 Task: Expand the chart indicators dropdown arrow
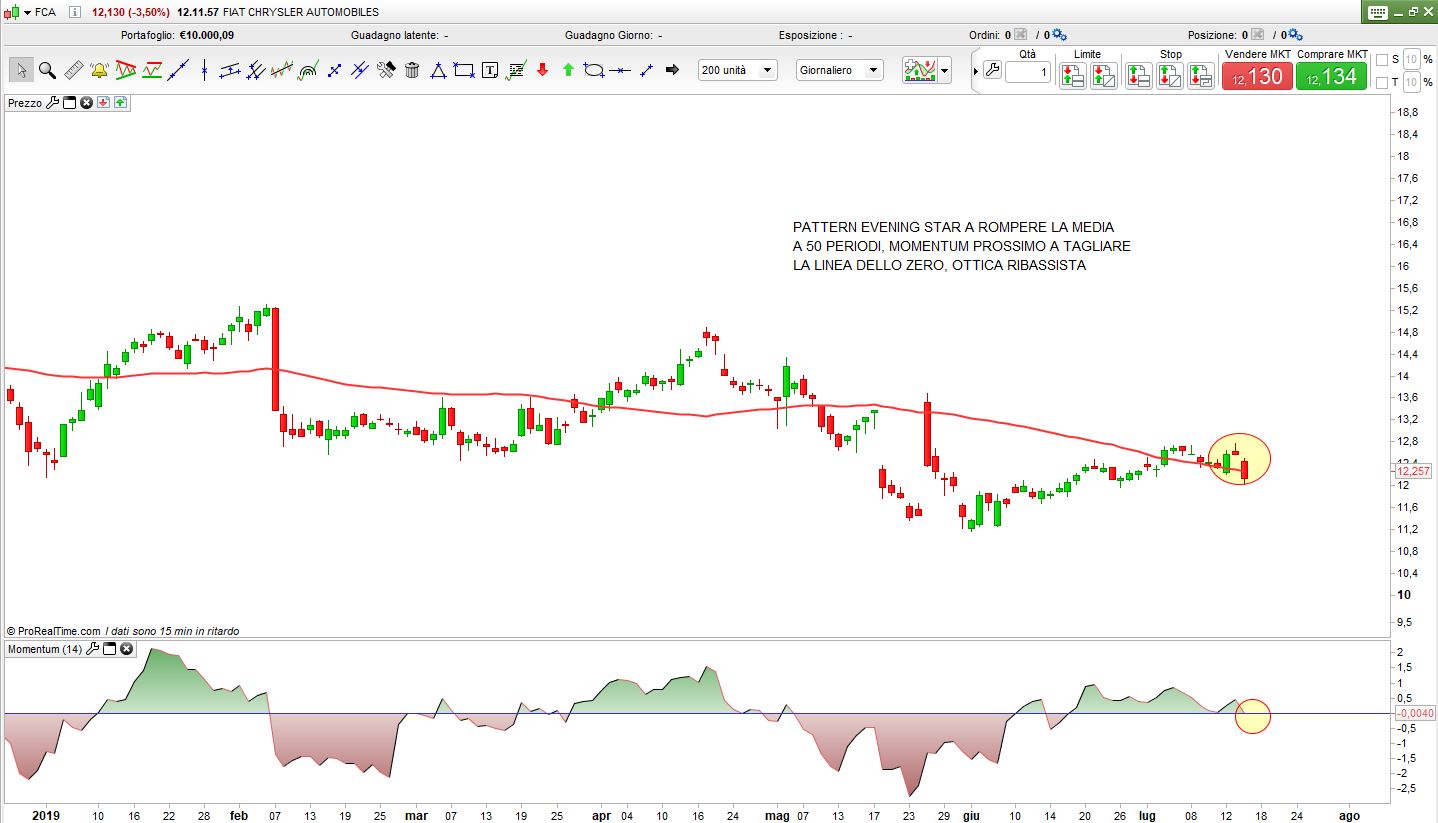pos(945,71)
